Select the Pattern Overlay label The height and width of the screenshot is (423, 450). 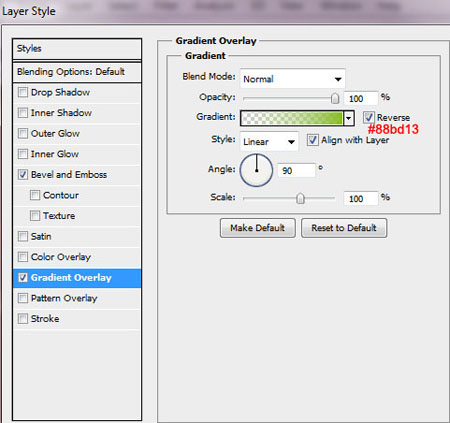click(64, 298)
